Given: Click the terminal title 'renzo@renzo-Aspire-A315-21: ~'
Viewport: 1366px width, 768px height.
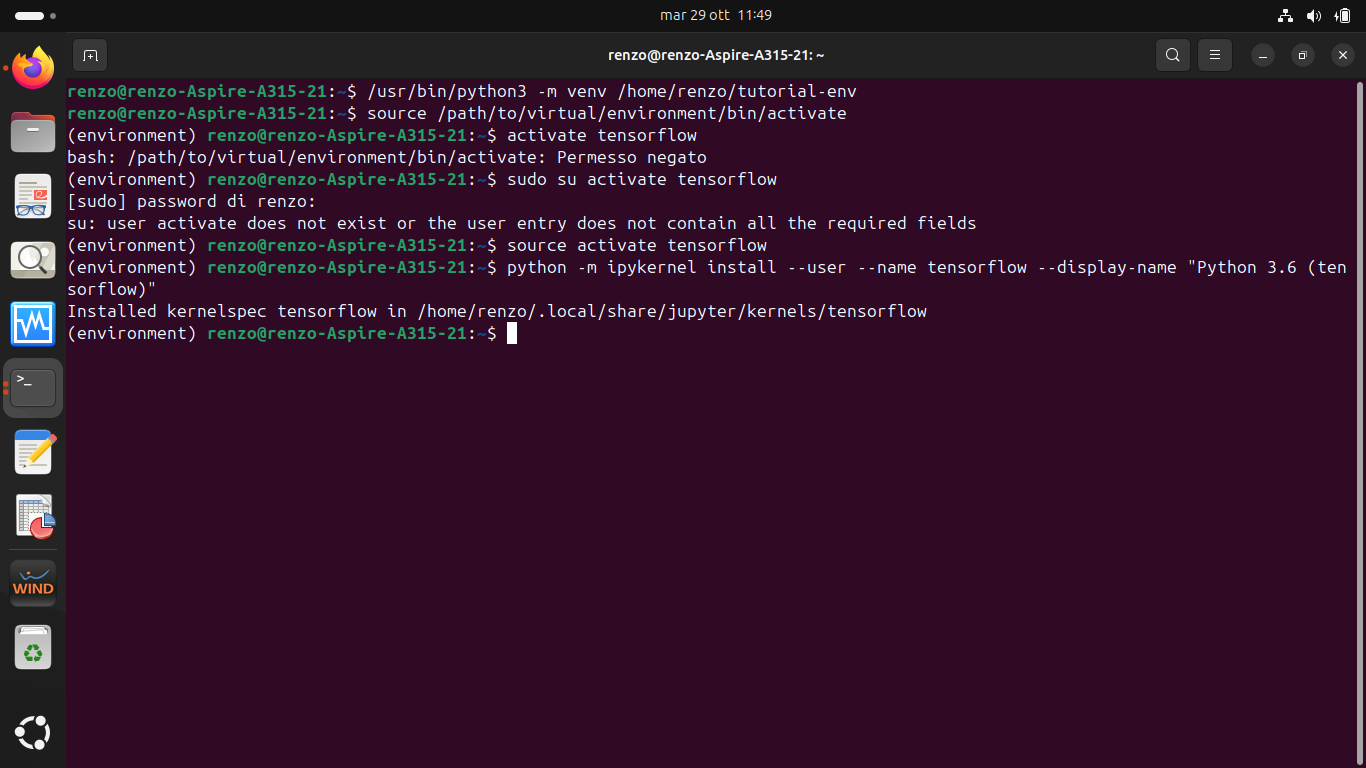Looking at the screenshot, I should click(716, 55).
